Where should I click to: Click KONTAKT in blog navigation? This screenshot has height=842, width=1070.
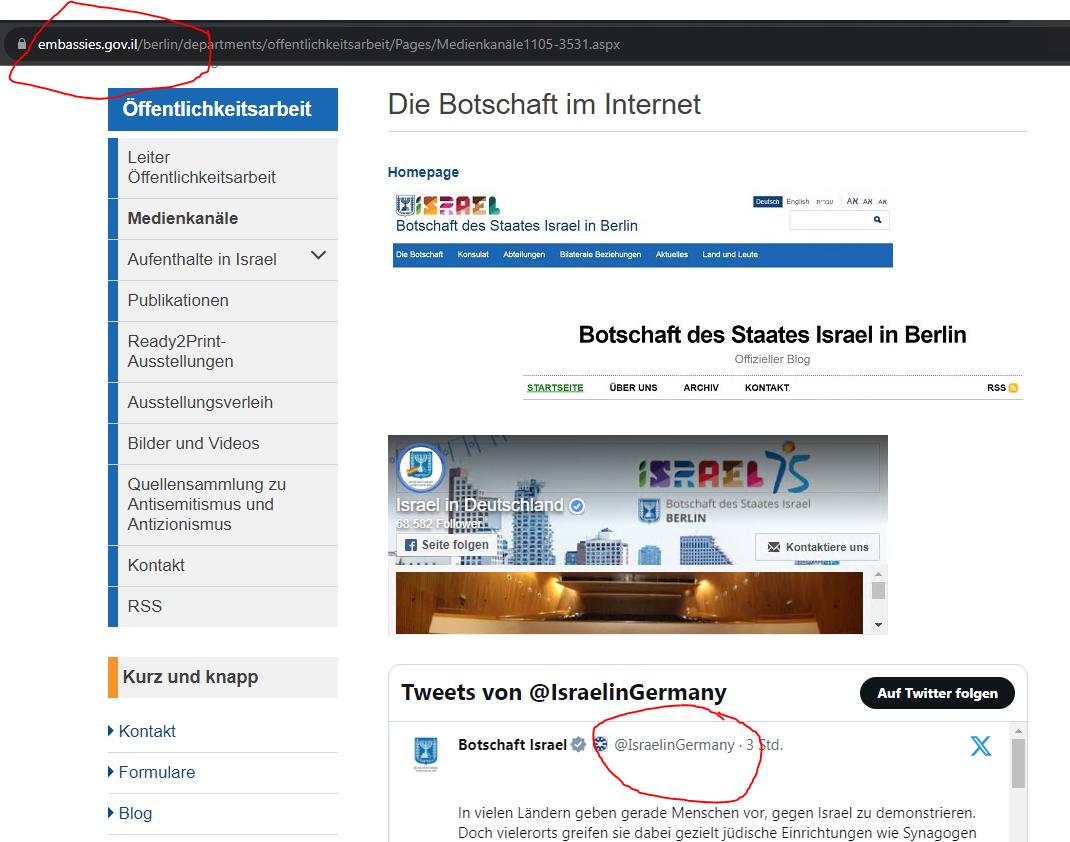pyautogui.click(x=767, y=388)
